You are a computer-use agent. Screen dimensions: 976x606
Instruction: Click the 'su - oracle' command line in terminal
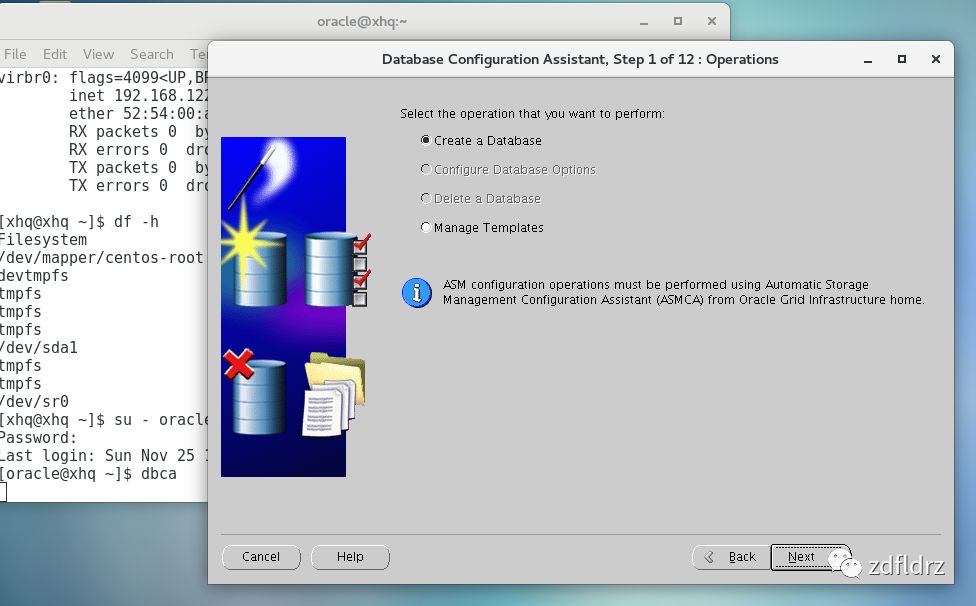[103, 420]
